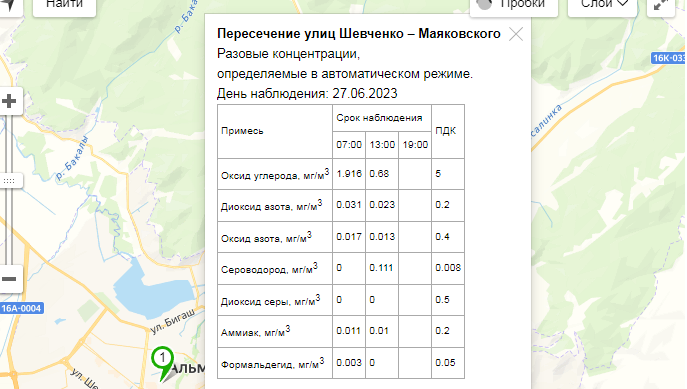The height and width of the screenshot is (389, 687).
Task: Click the Аммиак row label
Action: pyautogui.click(x=255, y=332)
